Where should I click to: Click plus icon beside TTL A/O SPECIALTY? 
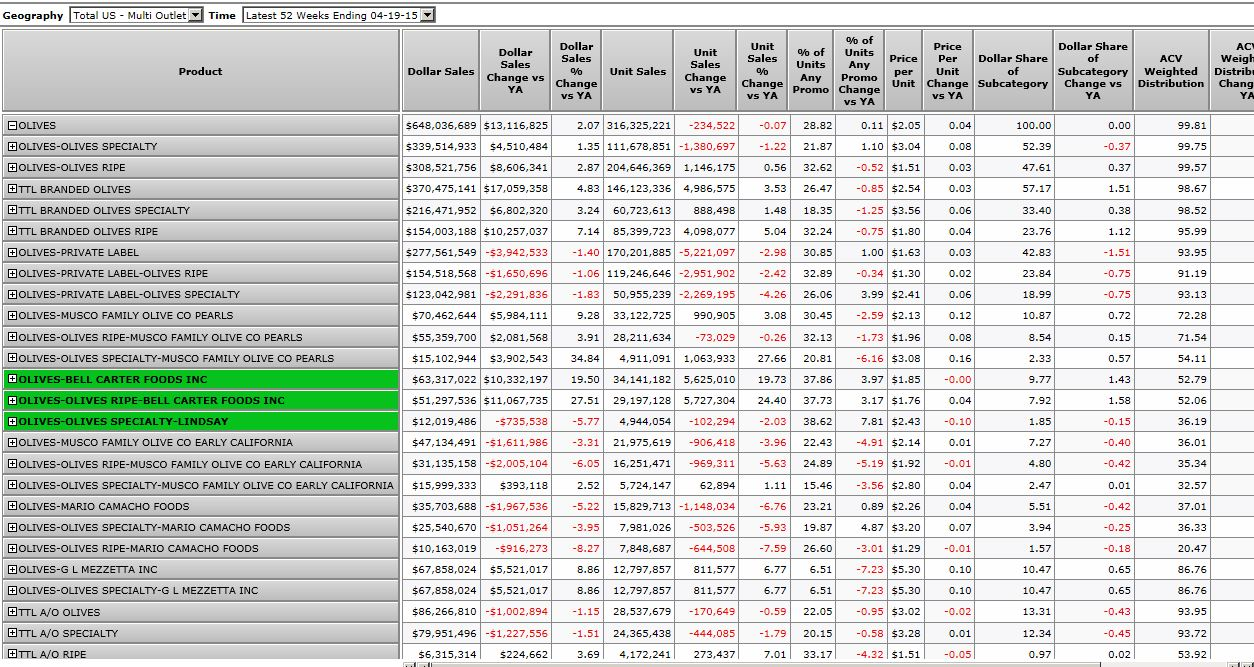click(x=12, y=634)
